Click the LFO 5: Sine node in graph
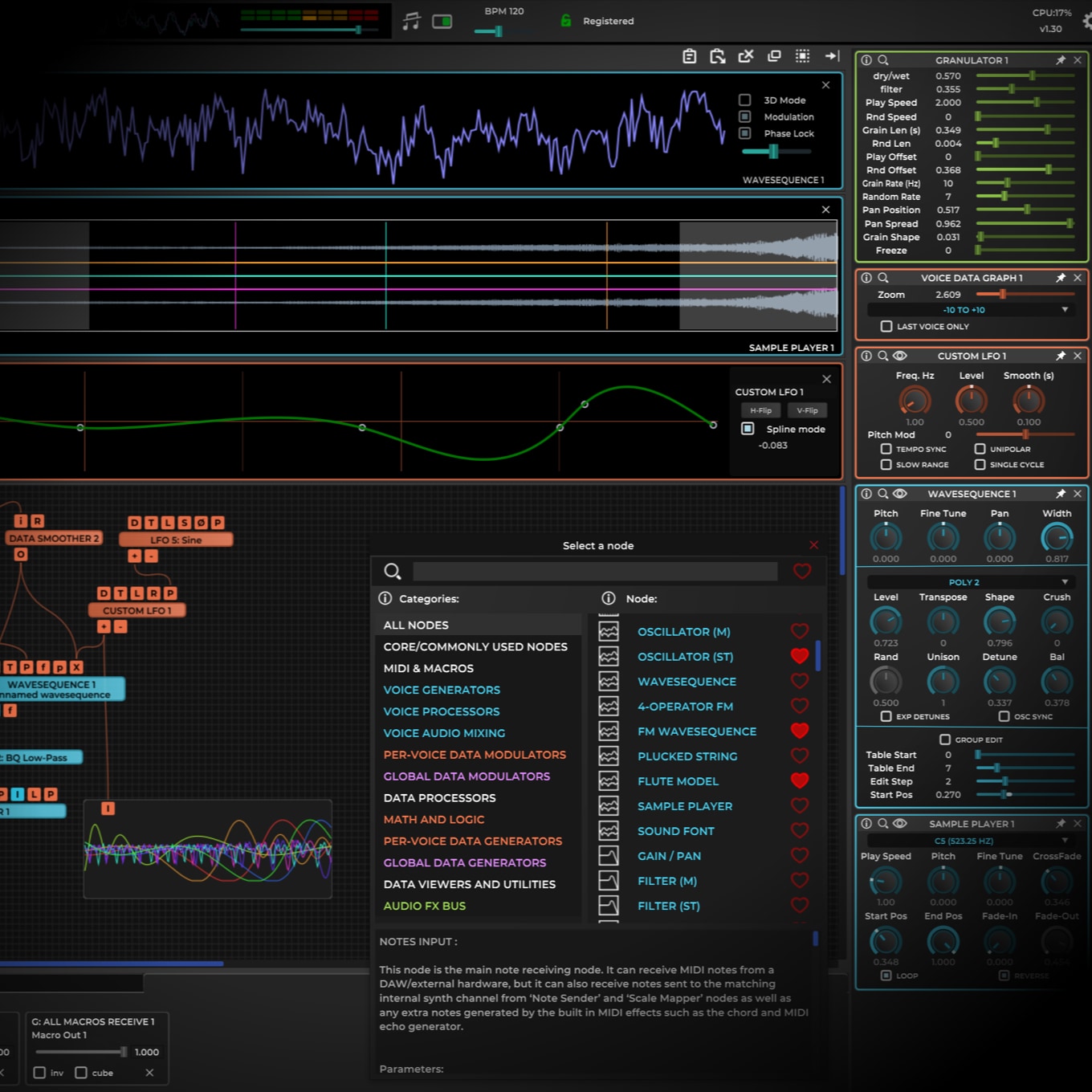This screenshot has height=1092, width=1092. (x=176, y=540)
